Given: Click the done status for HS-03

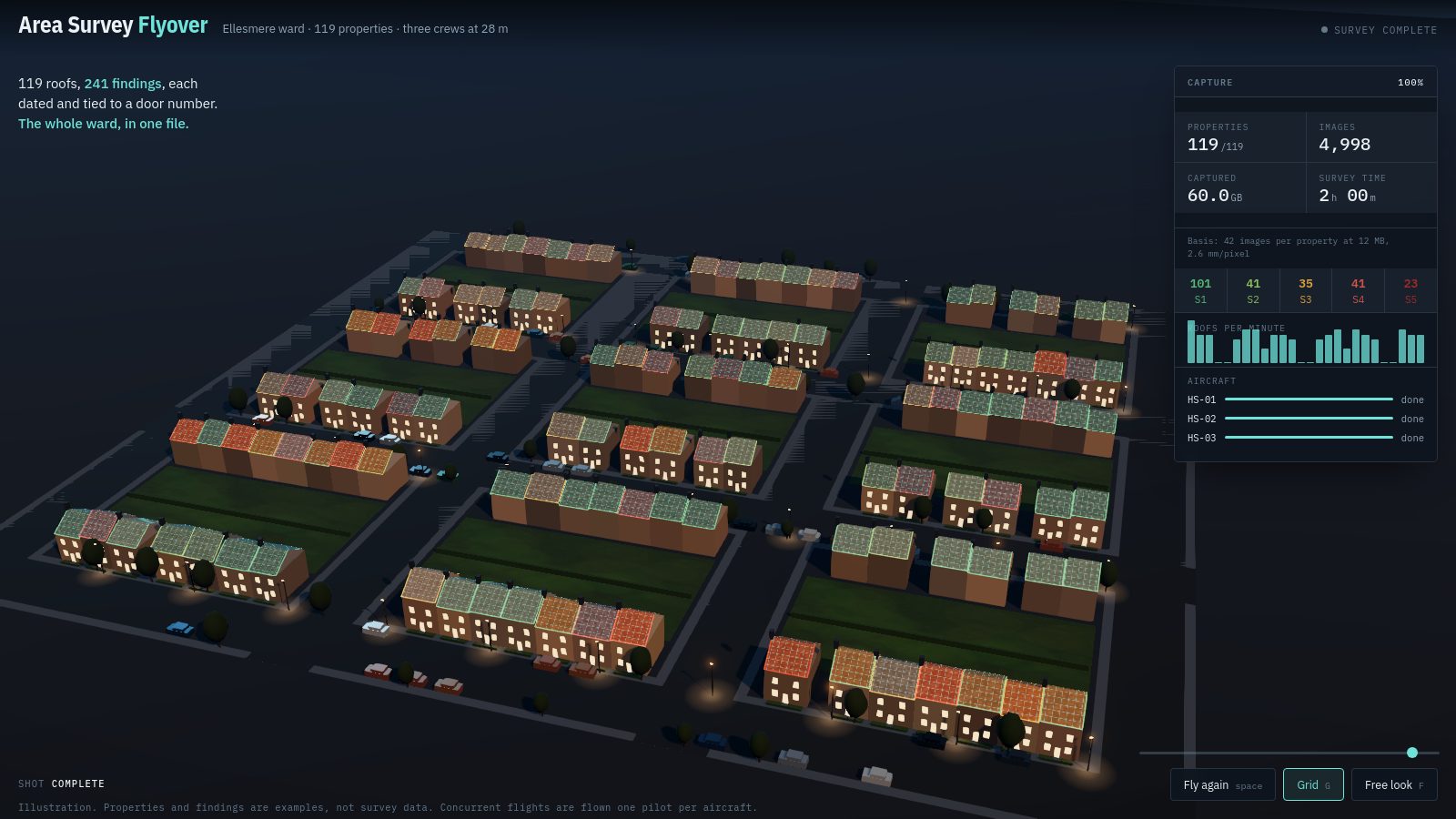Looking at the screenshot, I should click(x=1412, y=438).
